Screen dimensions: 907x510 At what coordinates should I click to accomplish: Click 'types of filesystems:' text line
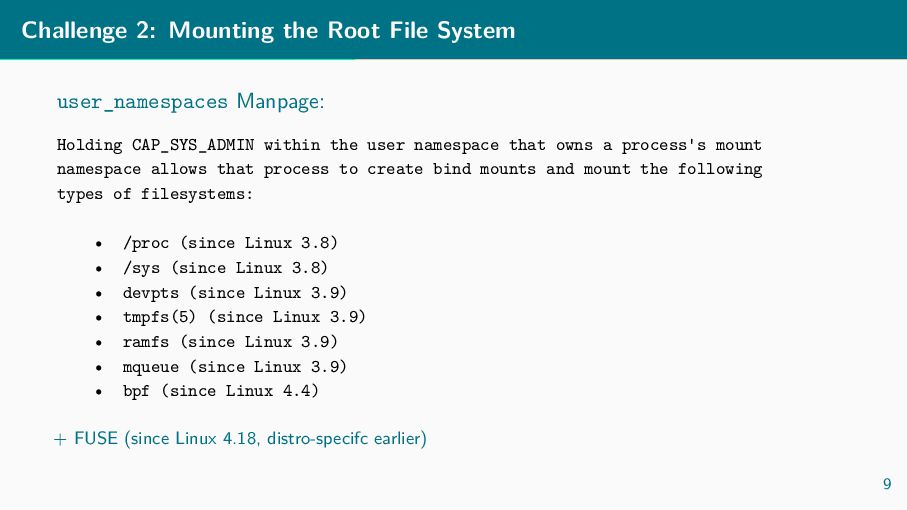pos(155,194)
